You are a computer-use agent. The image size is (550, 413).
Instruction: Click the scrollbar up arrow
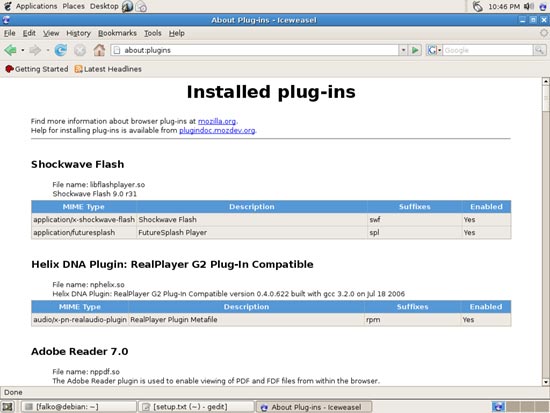click(545, 81)
